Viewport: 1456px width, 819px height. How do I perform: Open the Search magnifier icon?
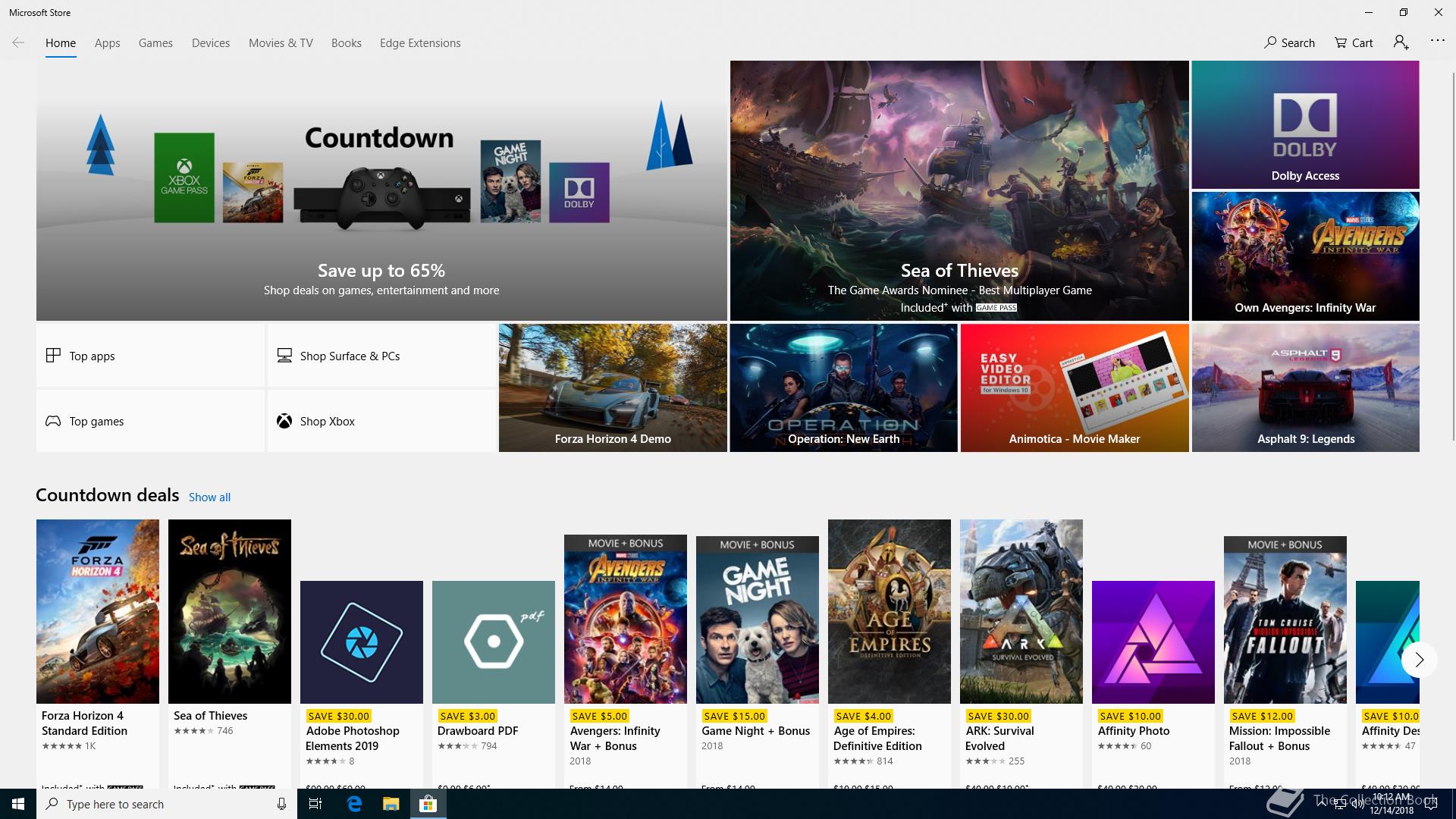pyautogui.click(x=1270, y=42)
